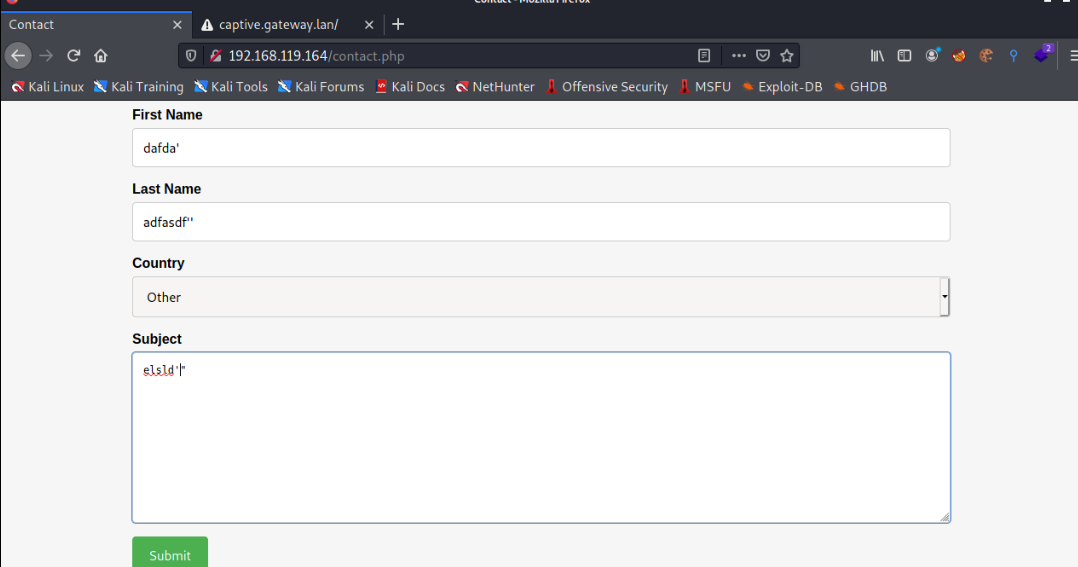Reload the current page
The image size is (1078, 567).
pos(74,56)
